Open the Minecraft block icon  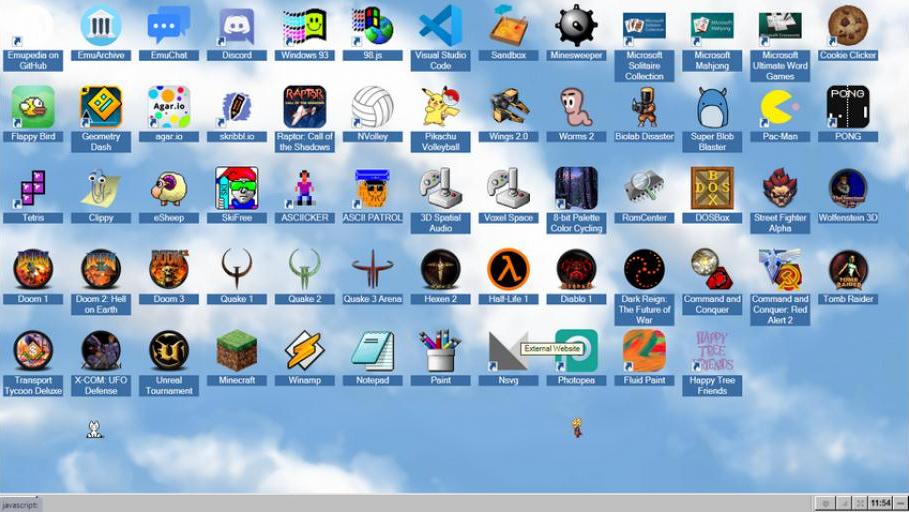pyautogui.click(x=237, y=351)
